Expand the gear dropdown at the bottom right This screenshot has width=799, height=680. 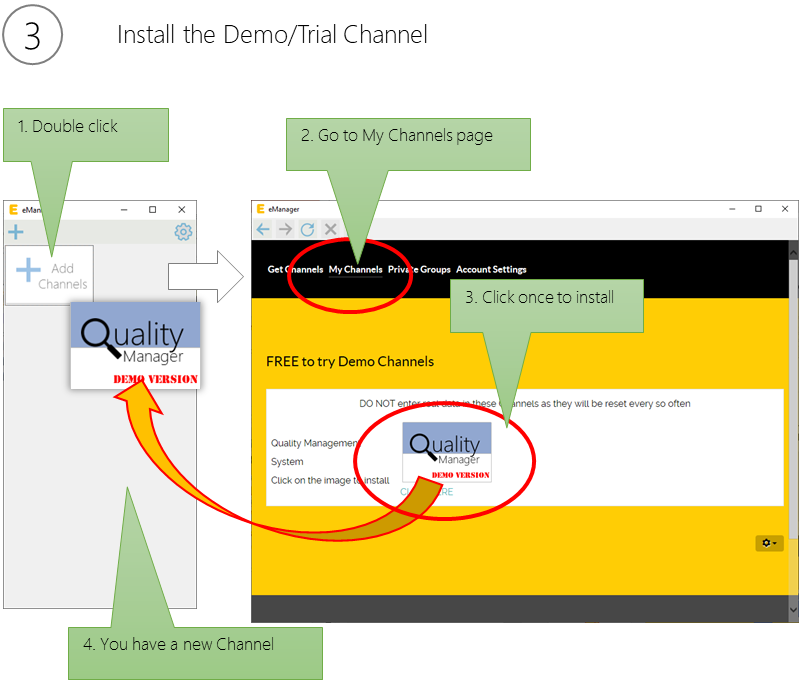point(769,543)
